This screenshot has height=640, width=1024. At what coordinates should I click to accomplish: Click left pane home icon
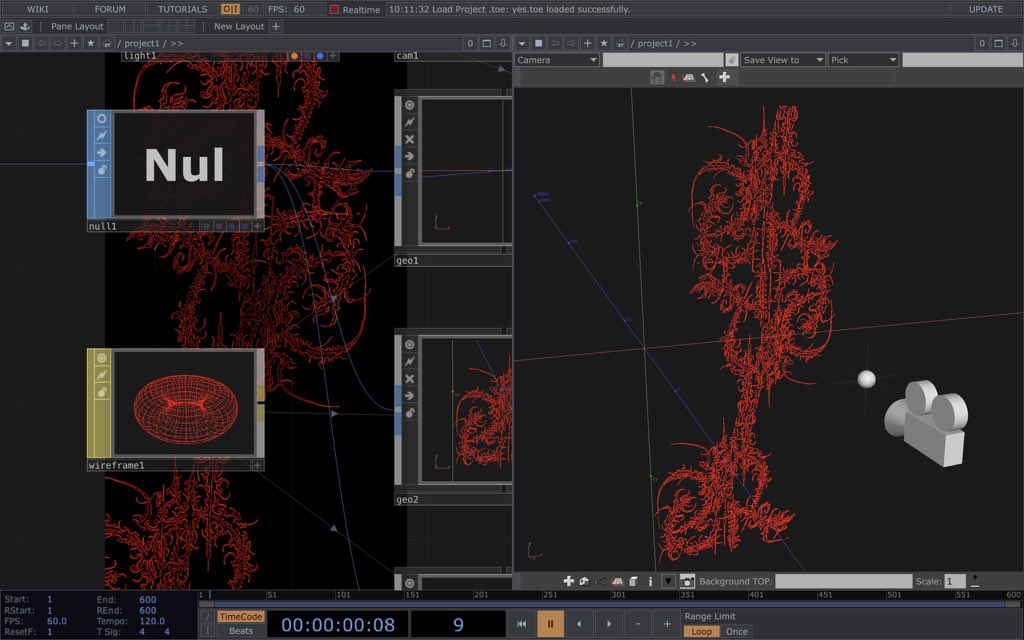click(x=106, y=43)
